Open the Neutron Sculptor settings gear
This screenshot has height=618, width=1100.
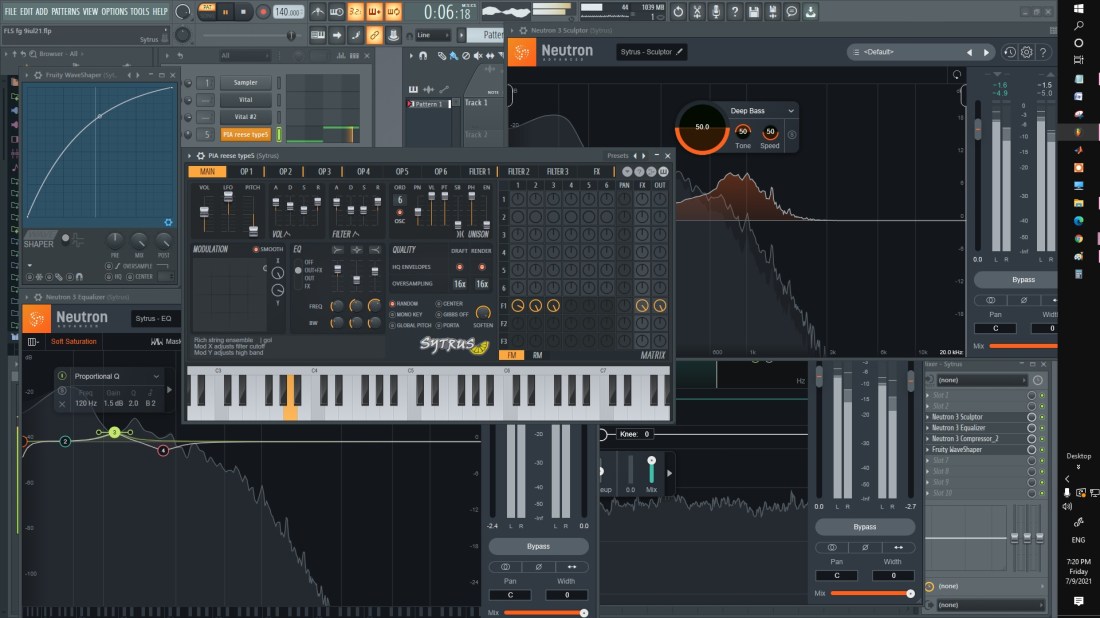tap(1026, 52)
